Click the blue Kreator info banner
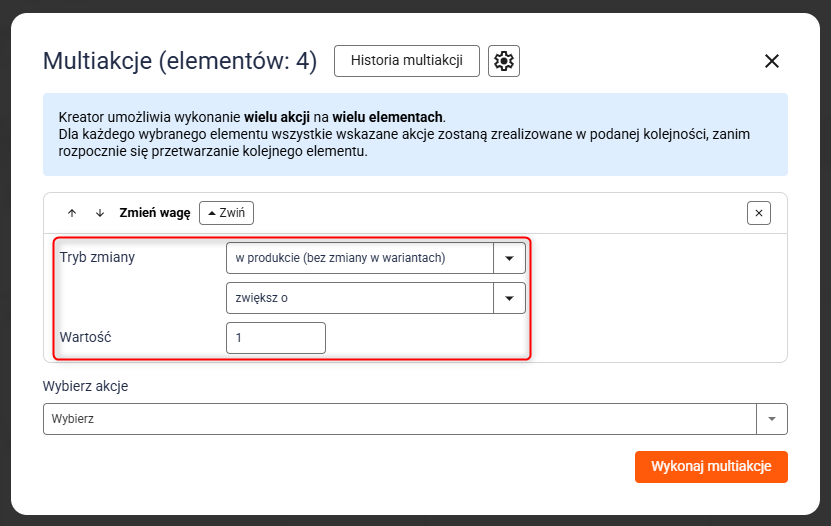 pyautogui.click(x=415, y=135)
